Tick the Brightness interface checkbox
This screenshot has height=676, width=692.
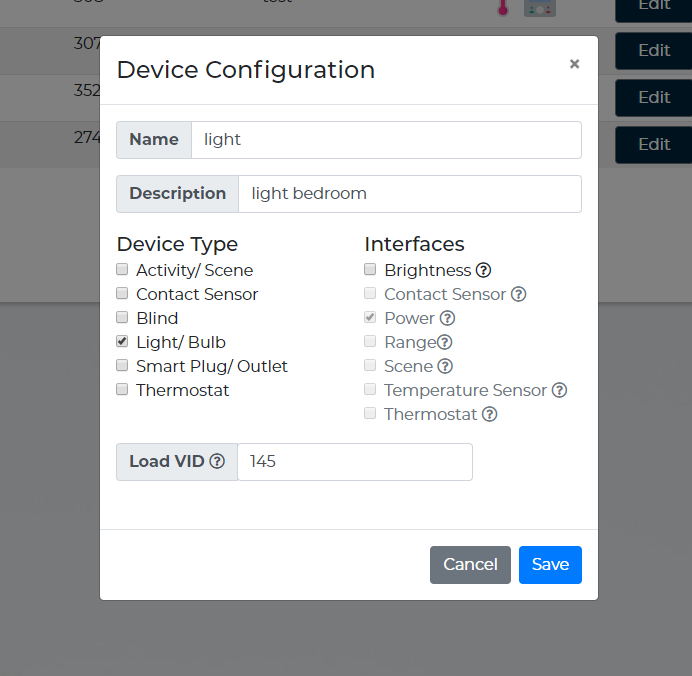pos(370,270)
